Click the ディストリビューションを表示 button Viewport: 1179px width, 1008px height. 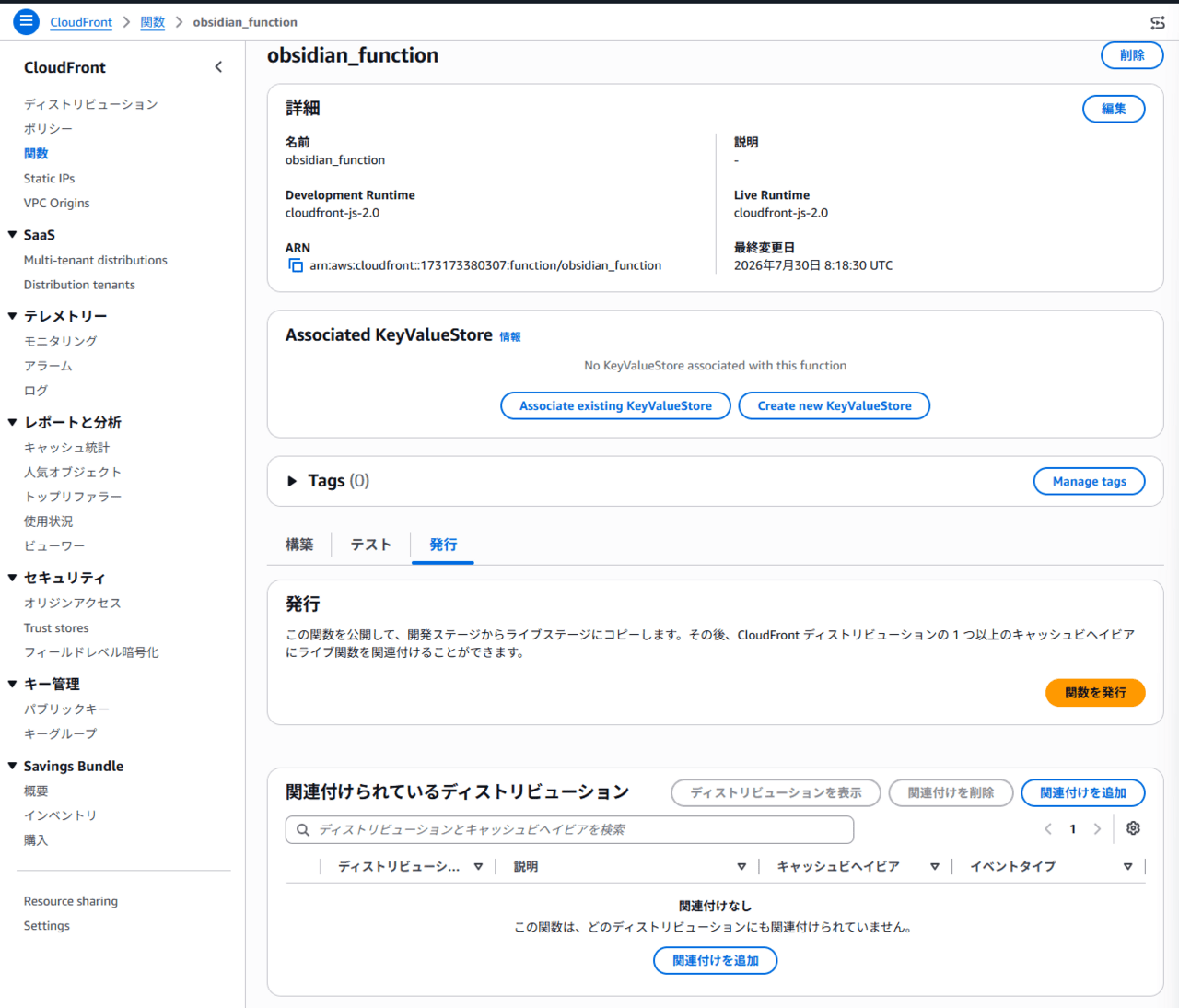776,793
